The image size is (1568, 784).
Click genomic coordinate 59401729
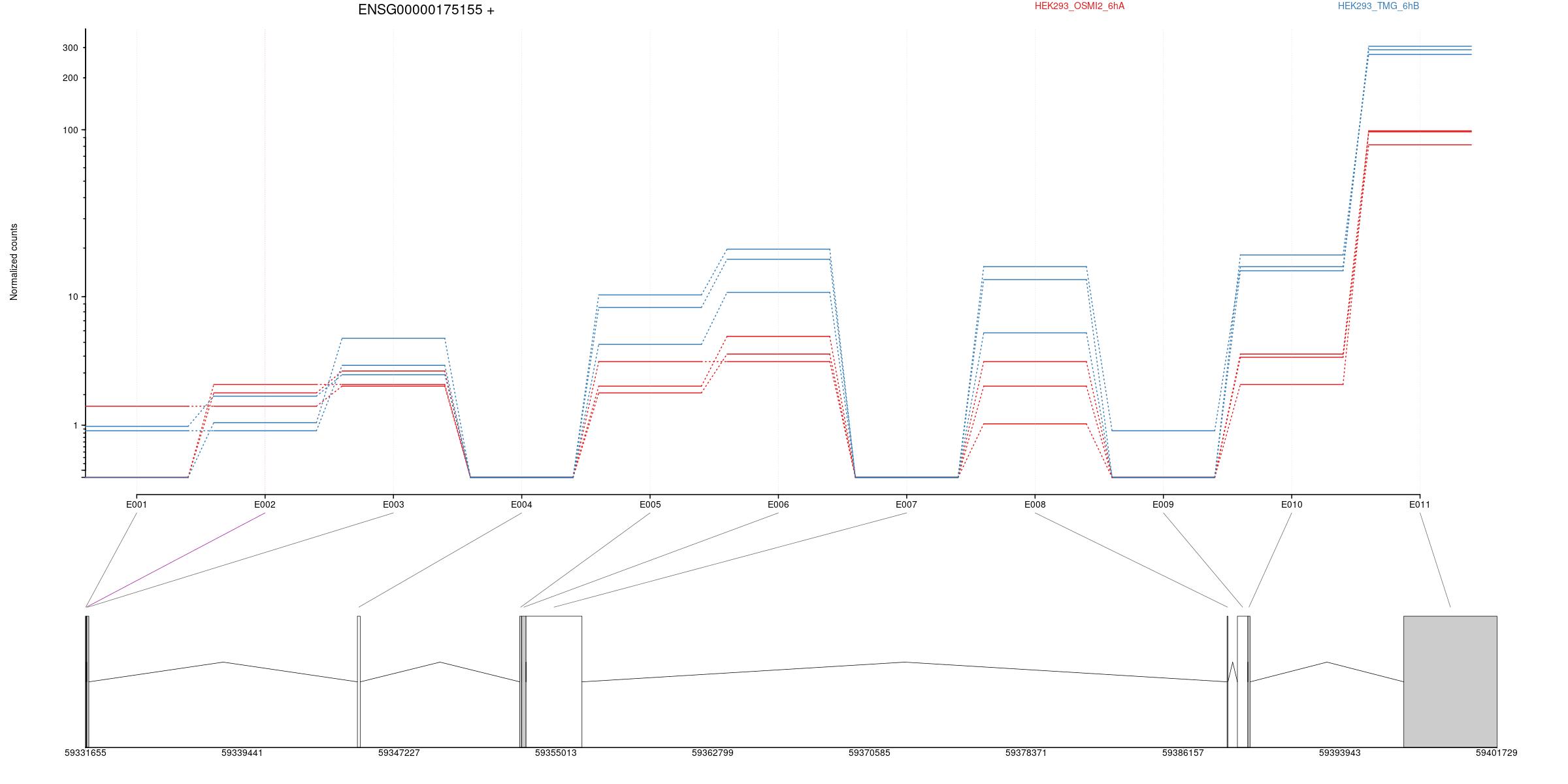[1497, 753]
